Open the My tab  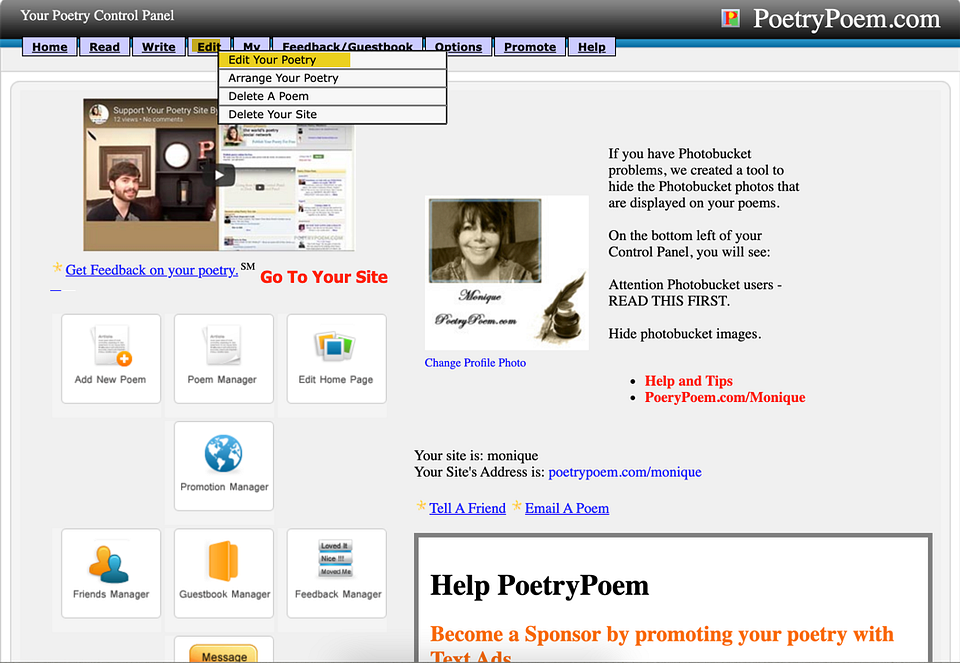pos(252,46)
